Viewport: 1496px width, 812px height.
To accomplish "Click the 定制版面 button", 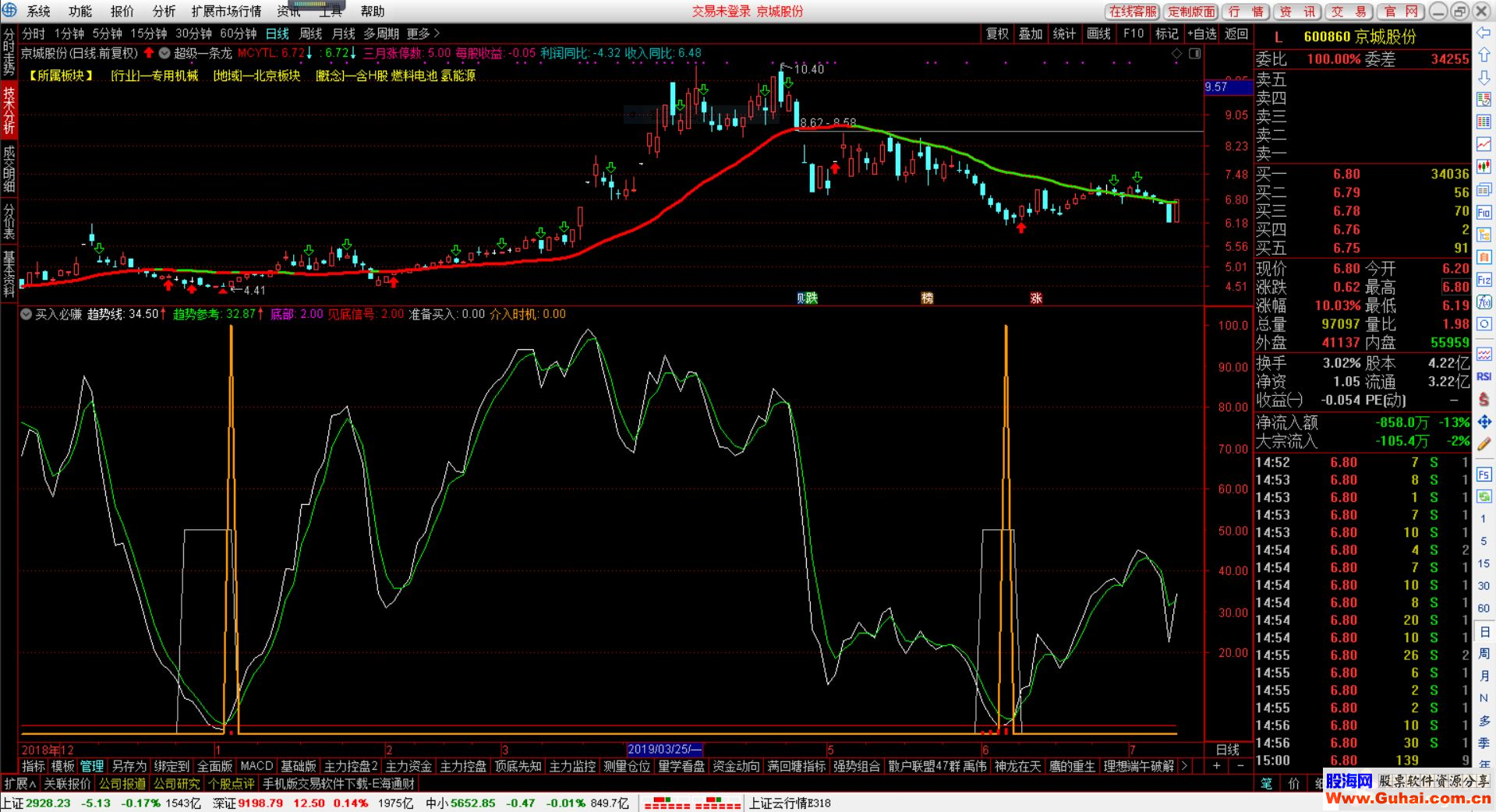I will (x=1191, y=11).
